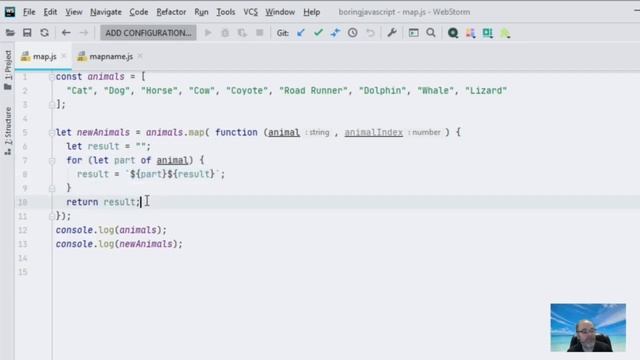Open Settings with the wrench icon

(392, 33)
